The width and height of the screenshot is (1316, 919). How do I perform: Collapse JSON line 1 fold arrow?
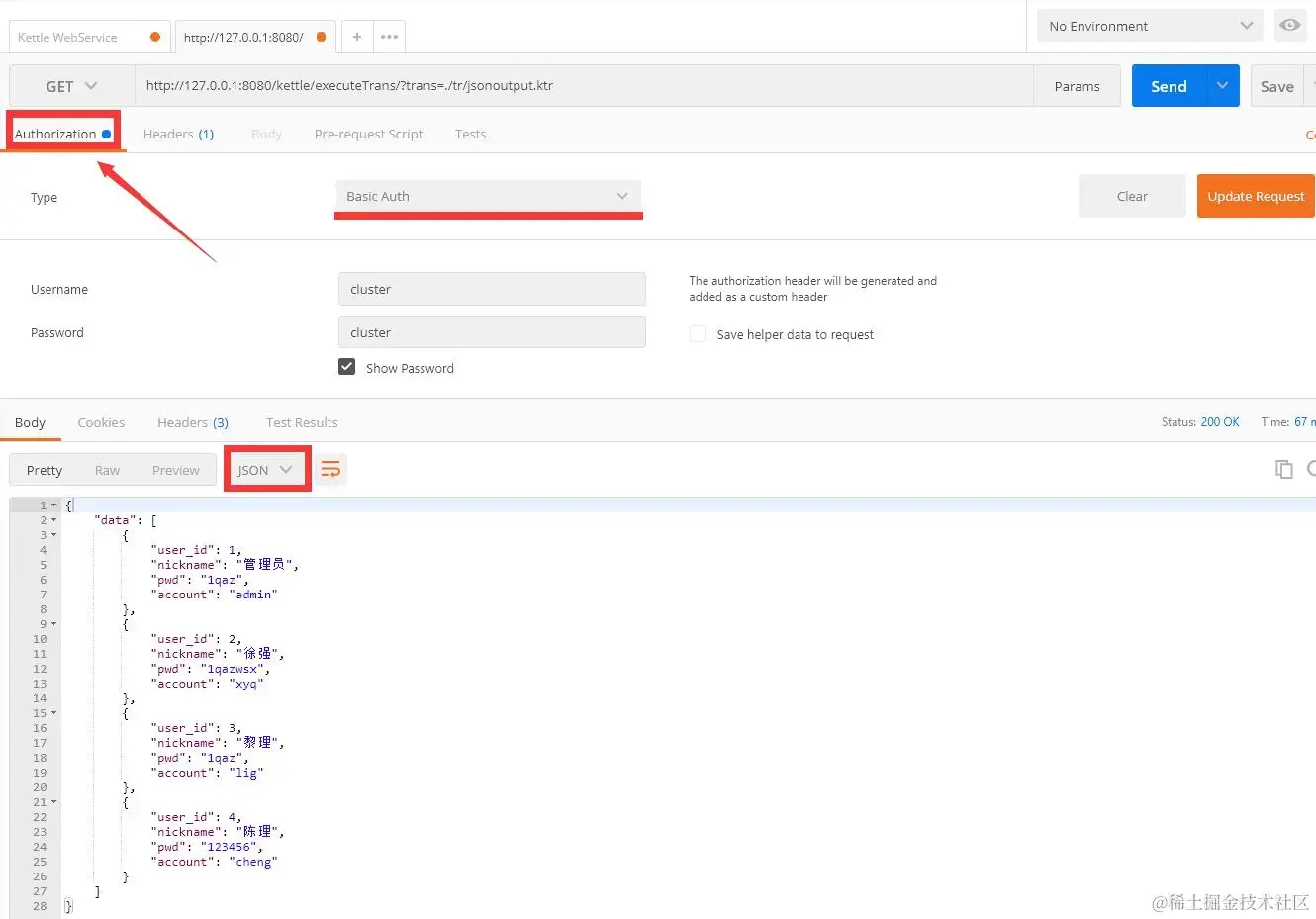pyautogui.click(x=54, y=505)
